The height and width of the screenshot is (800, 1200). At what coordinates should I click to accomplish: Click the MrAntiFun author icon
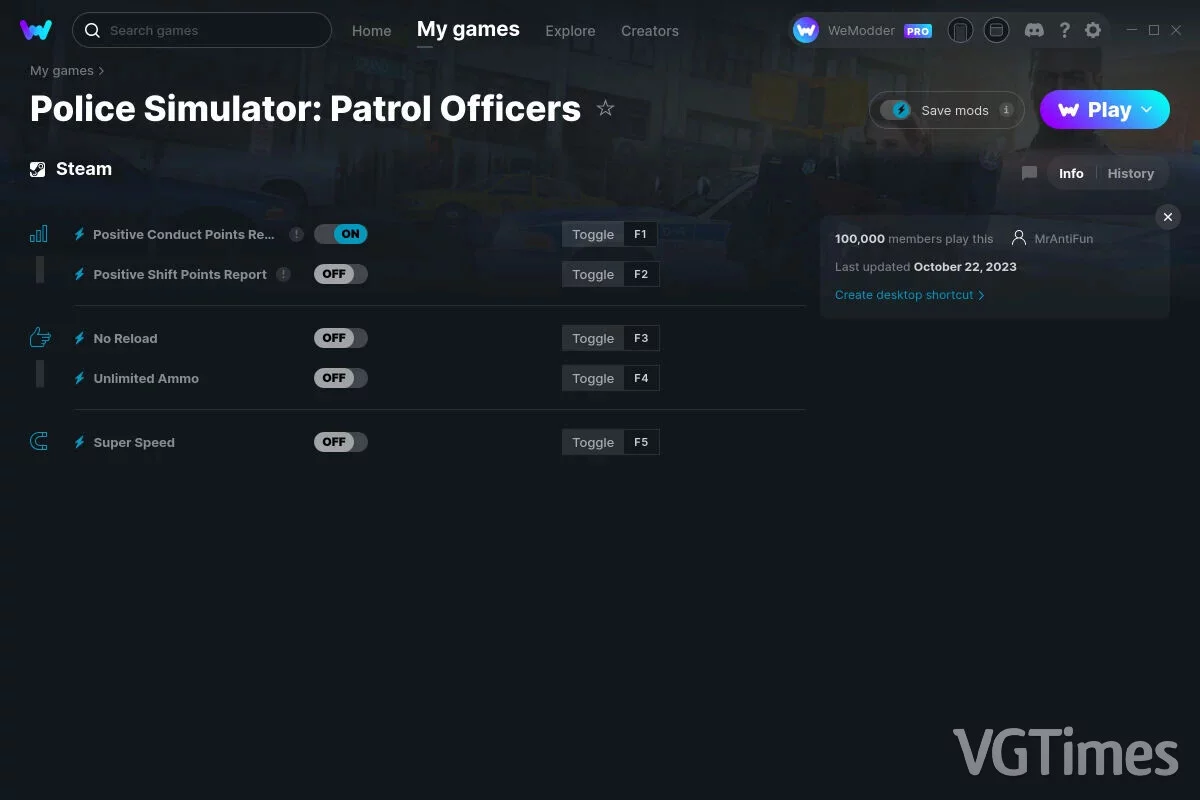tap(1019, 238)
